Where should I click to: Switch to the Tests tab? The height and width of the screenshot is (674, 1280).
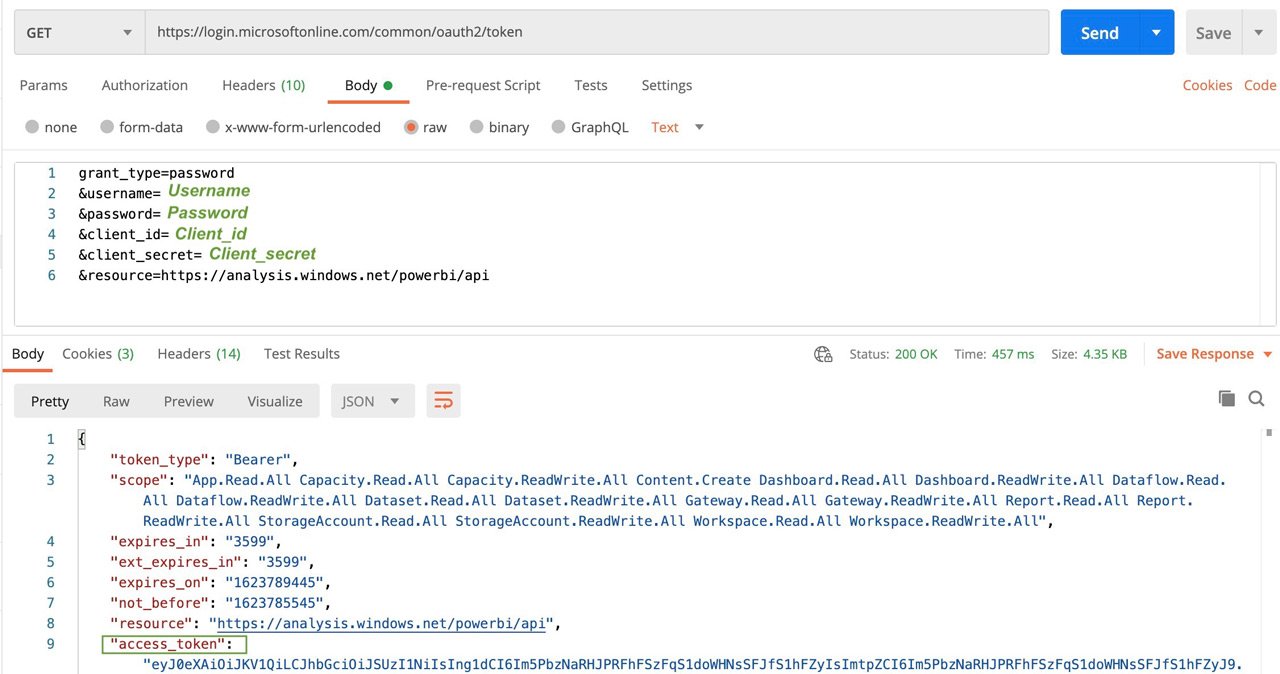(x=591, y=85)
